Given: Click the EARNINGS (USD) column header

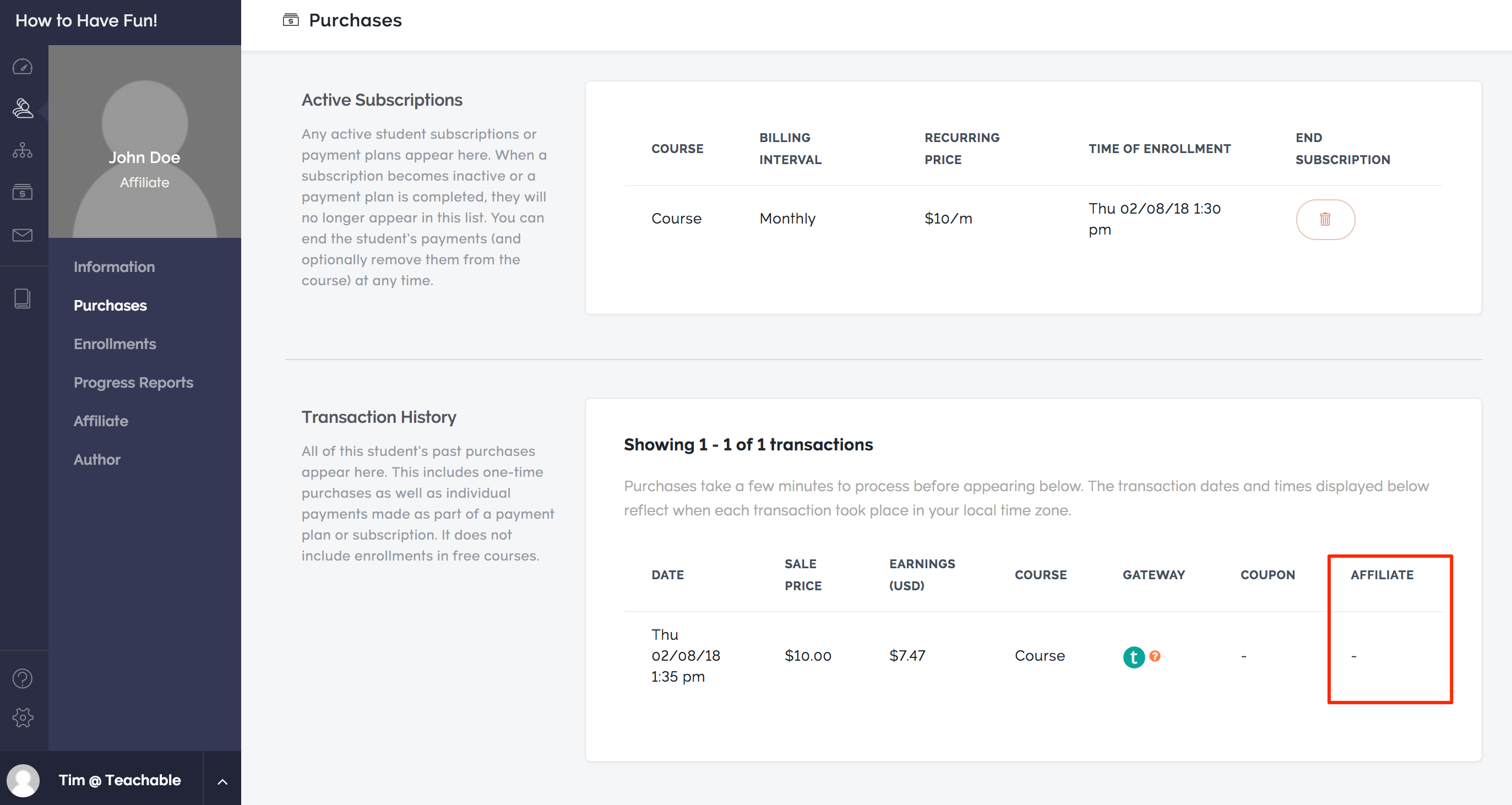Looking at the screenshot, I should [x=922, y=575].
